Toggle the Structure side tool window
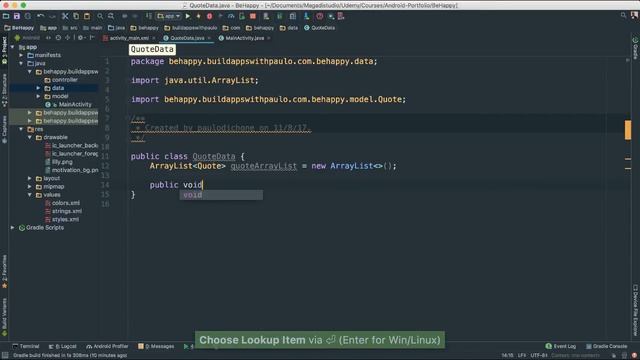Screen dimensions: 640x360 (x=4, y=91)
